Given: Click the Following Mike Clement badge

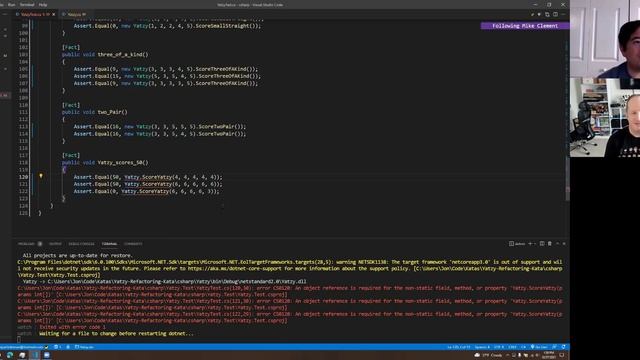Looking at the screenshot, I should [525, 26].
